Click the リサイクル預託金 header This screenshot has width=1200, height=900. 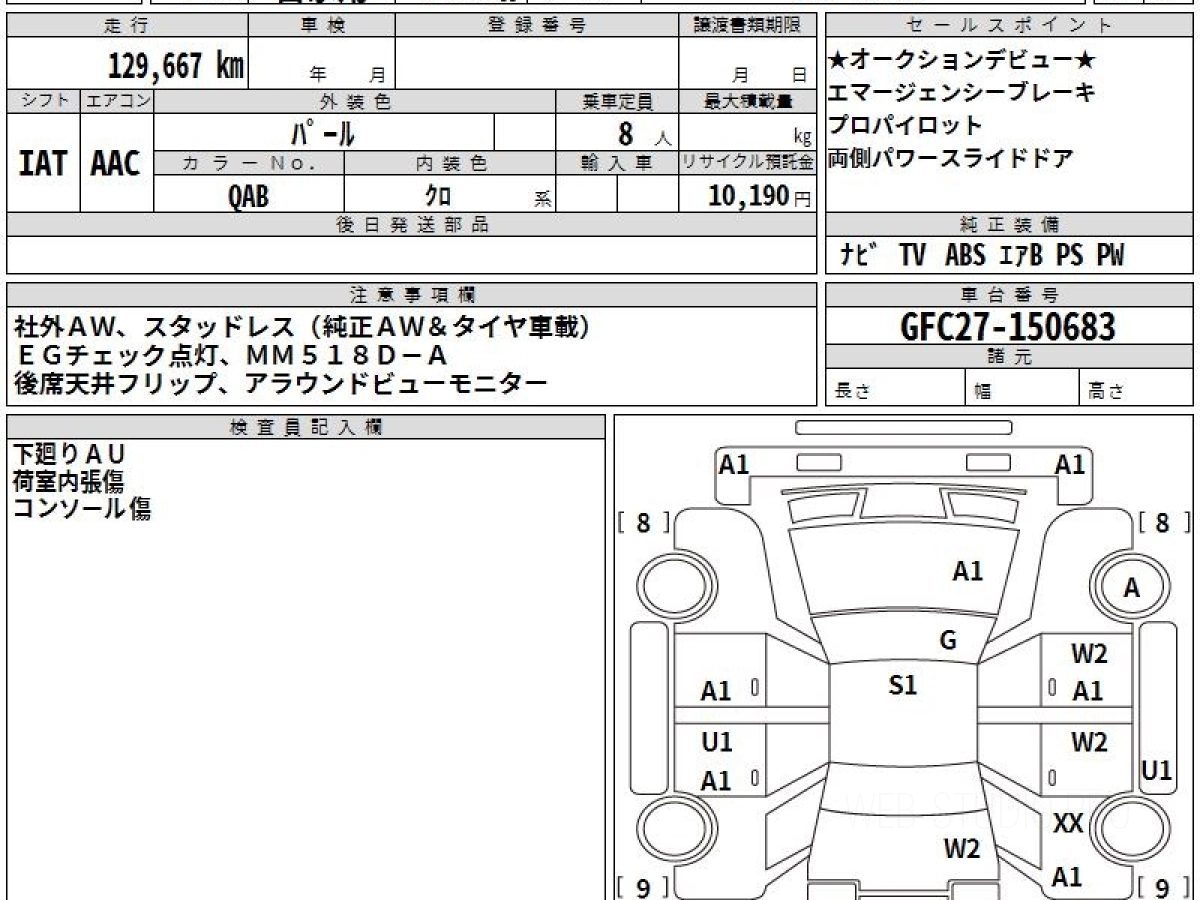click(747, 163)
